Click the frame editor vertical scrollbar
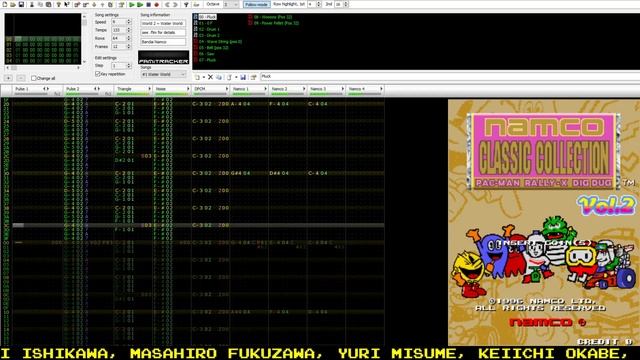640x360 pixels. [84, 39]
